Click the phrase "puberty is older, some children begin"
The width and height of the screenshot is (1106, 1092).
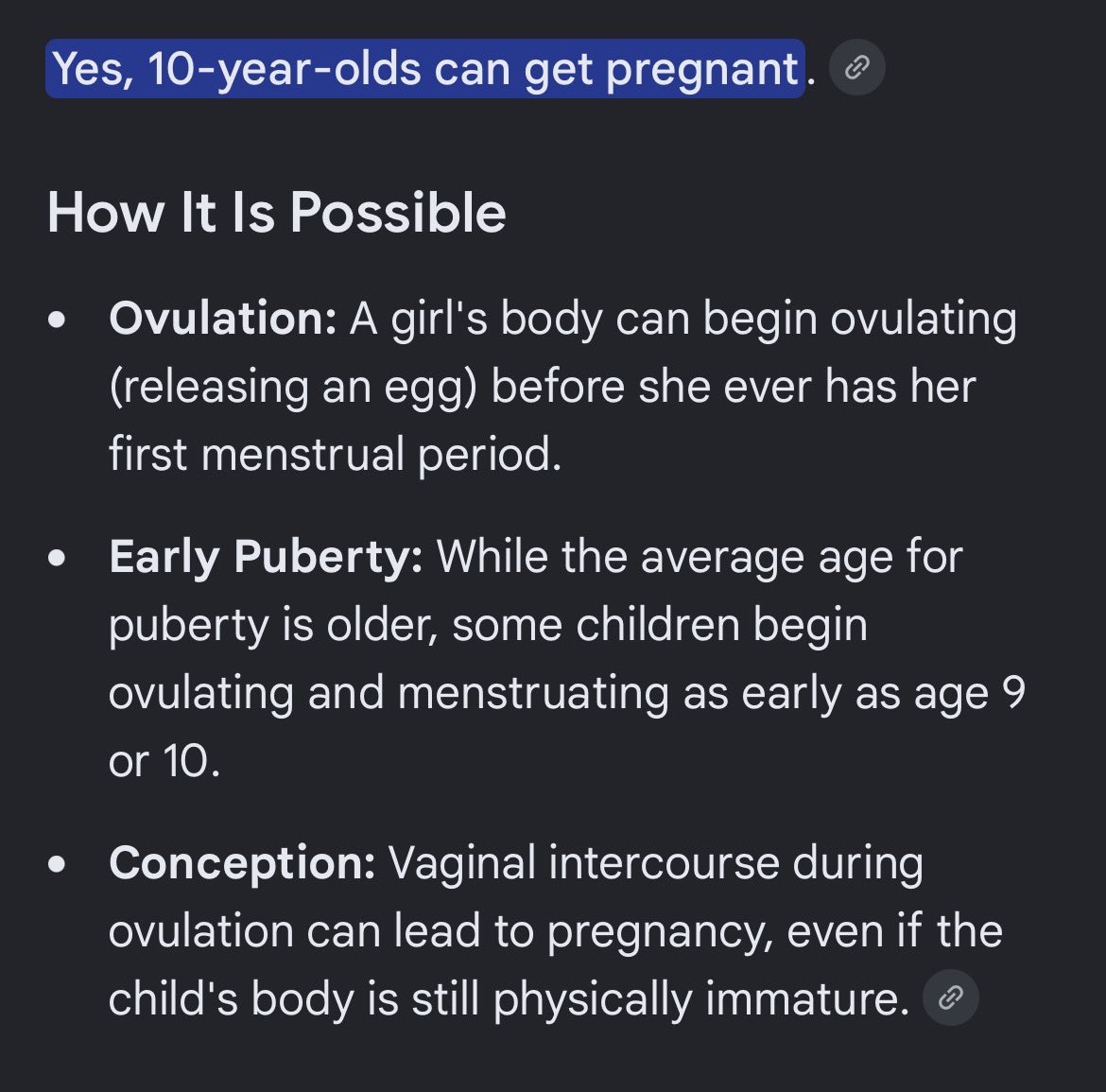488,626
